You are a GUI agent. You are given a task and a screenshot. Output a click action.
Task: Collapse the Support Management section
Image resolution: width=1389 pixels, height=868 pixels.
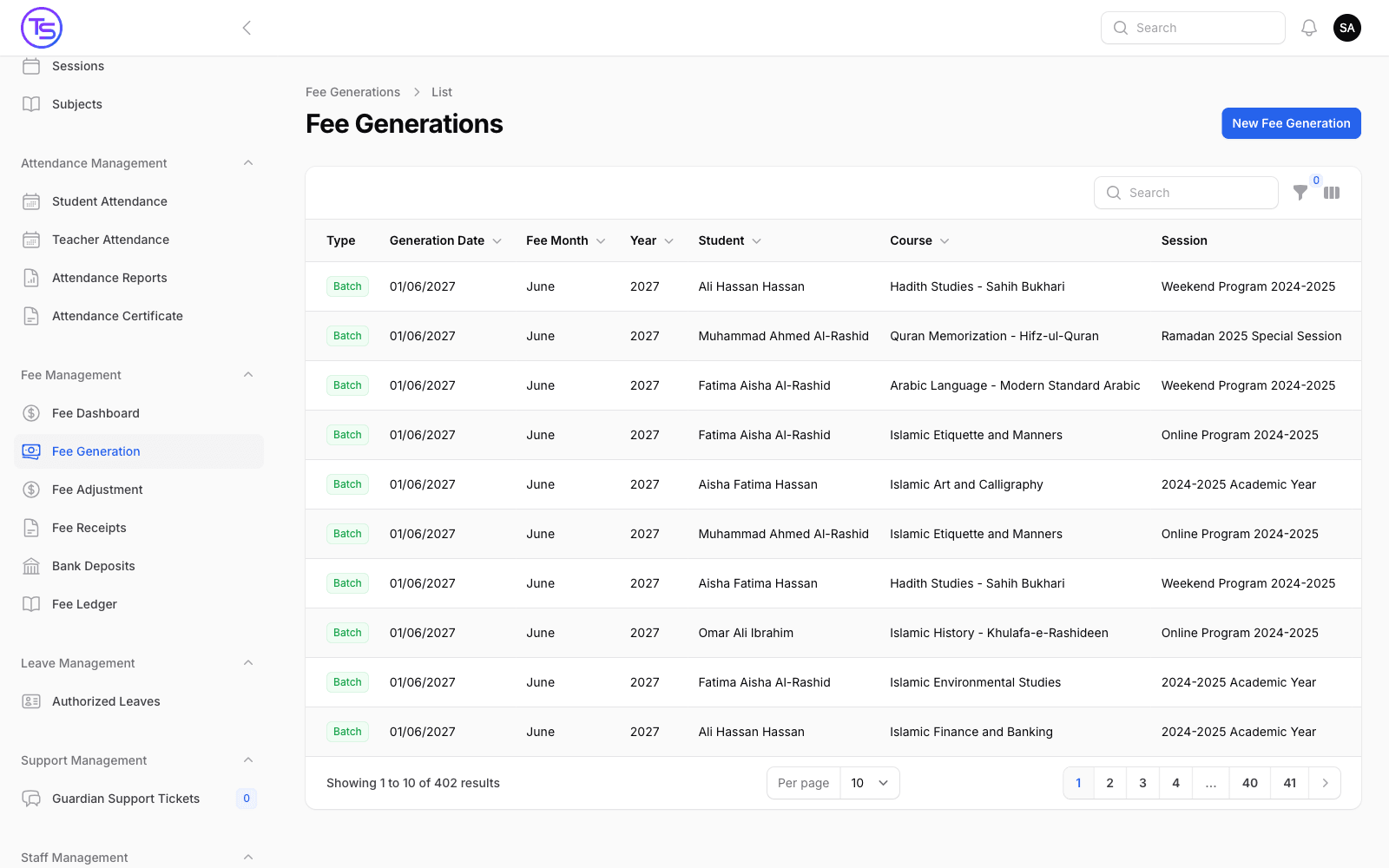coord(248,760)
